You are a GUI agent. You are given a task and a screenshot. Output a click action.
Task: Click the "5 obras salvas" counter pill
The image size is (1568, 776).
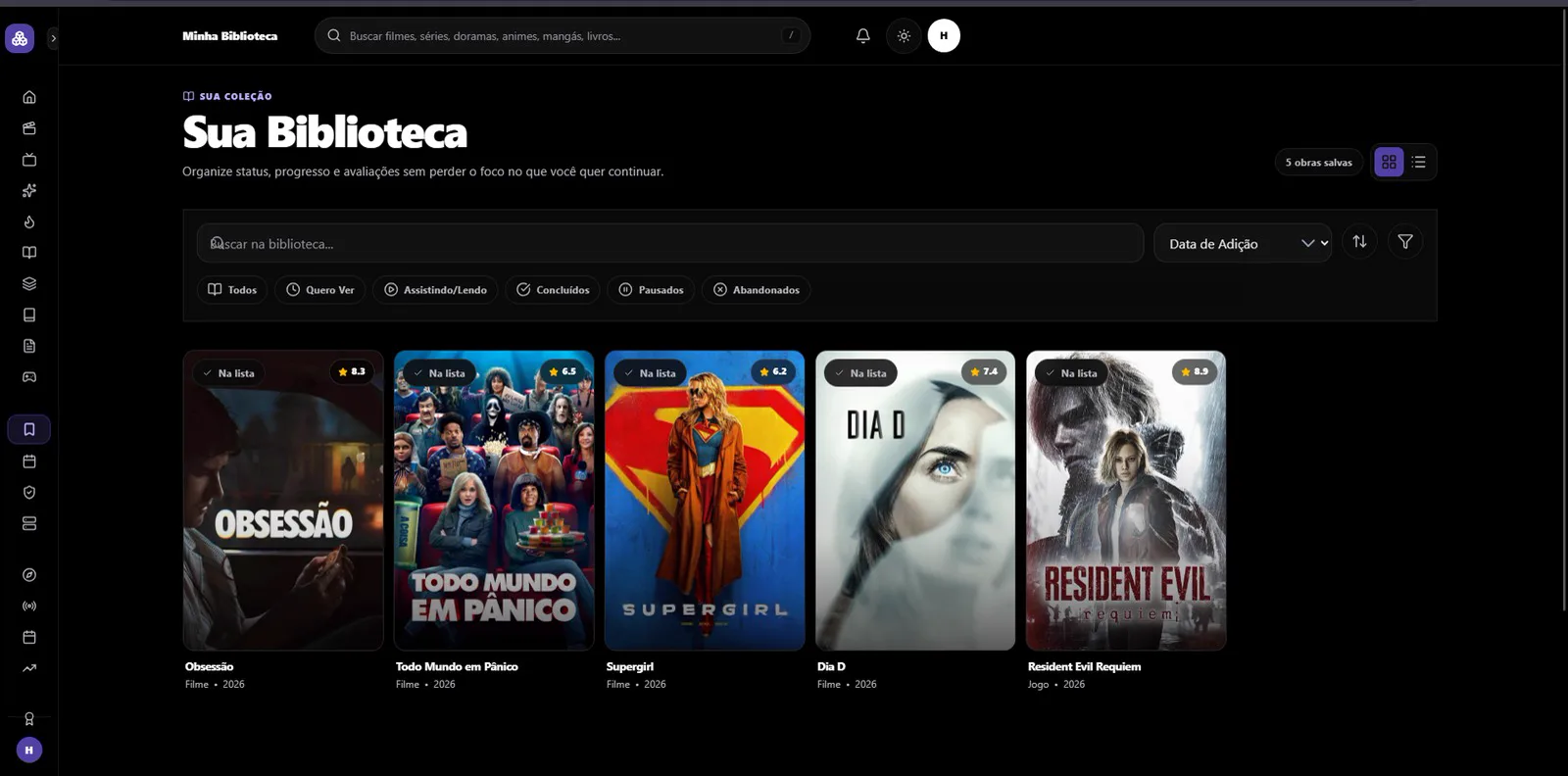(x=1319, y=163)
